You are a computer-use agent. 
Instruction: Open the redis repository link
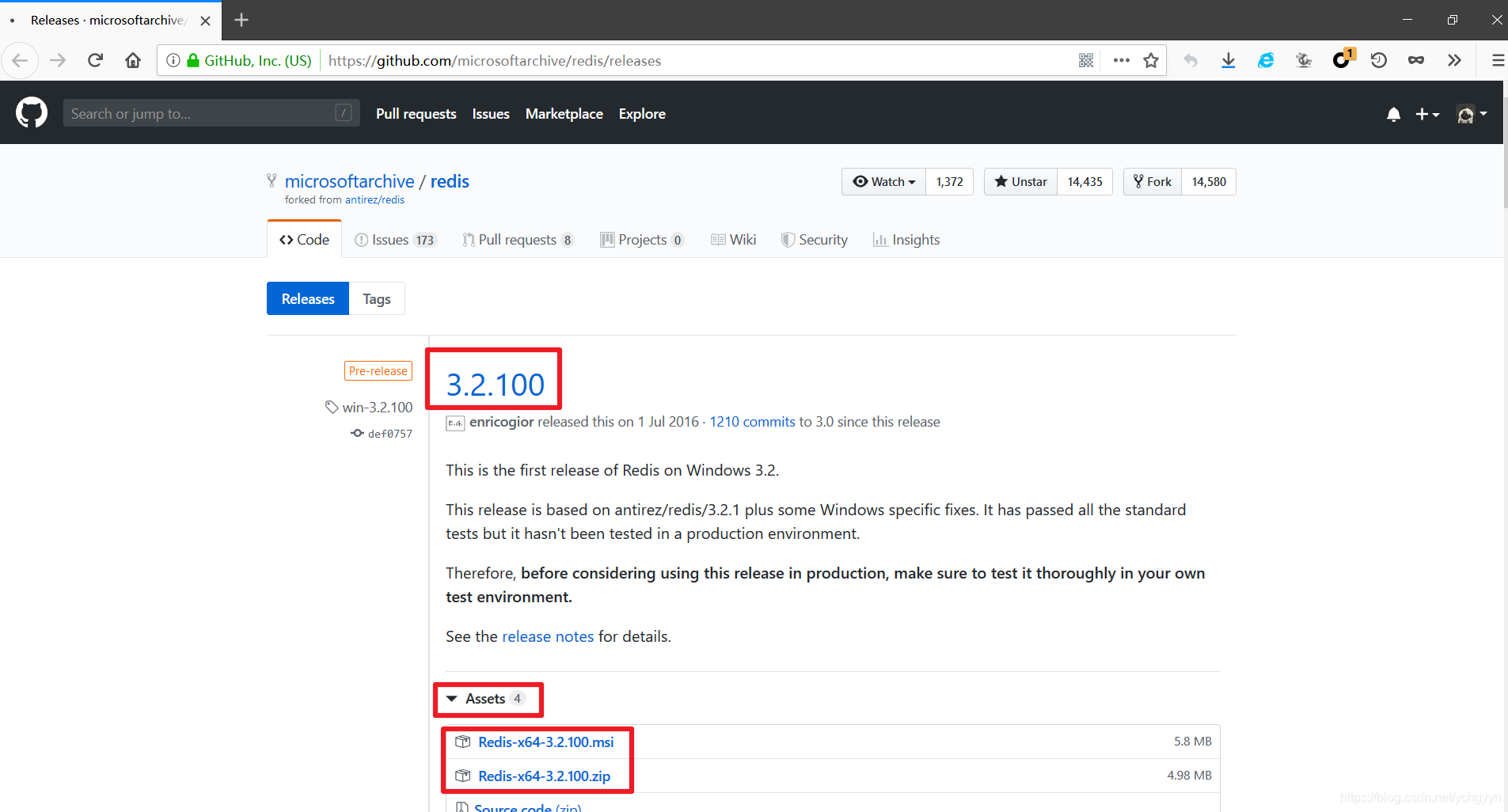[x=450, y=181]
